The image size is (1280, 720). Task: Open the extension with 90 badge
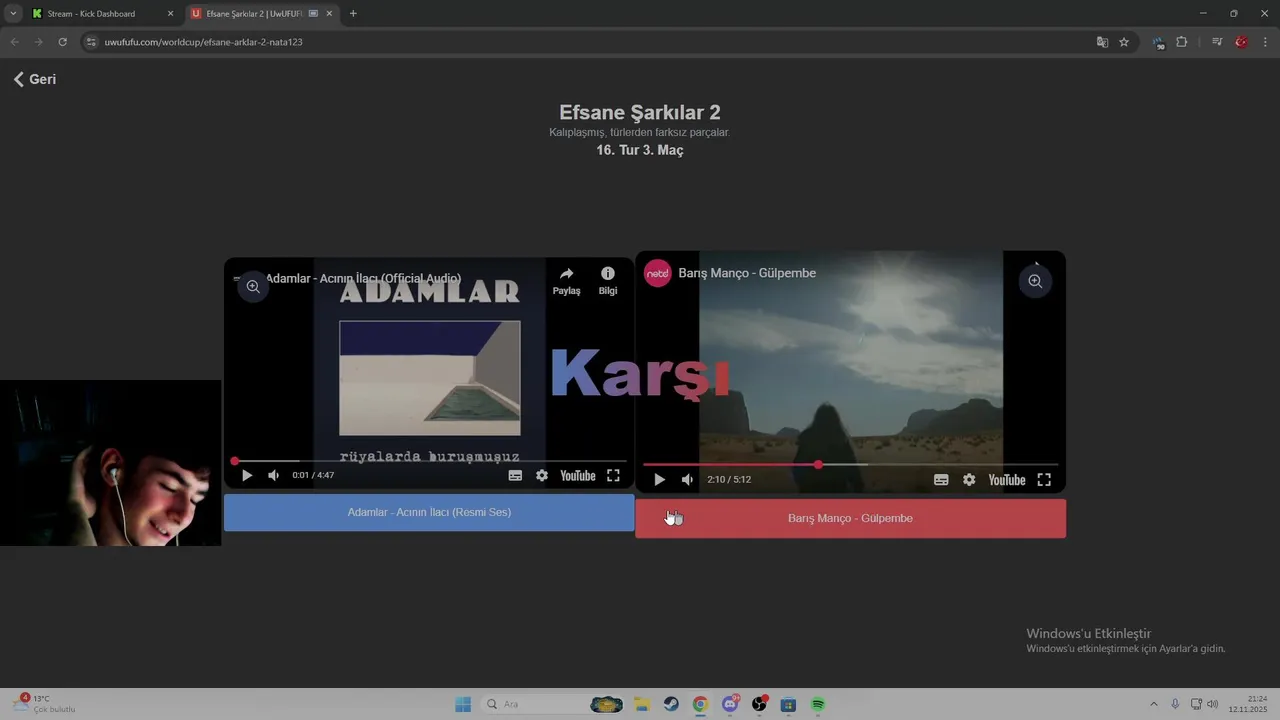point(1158,42)
